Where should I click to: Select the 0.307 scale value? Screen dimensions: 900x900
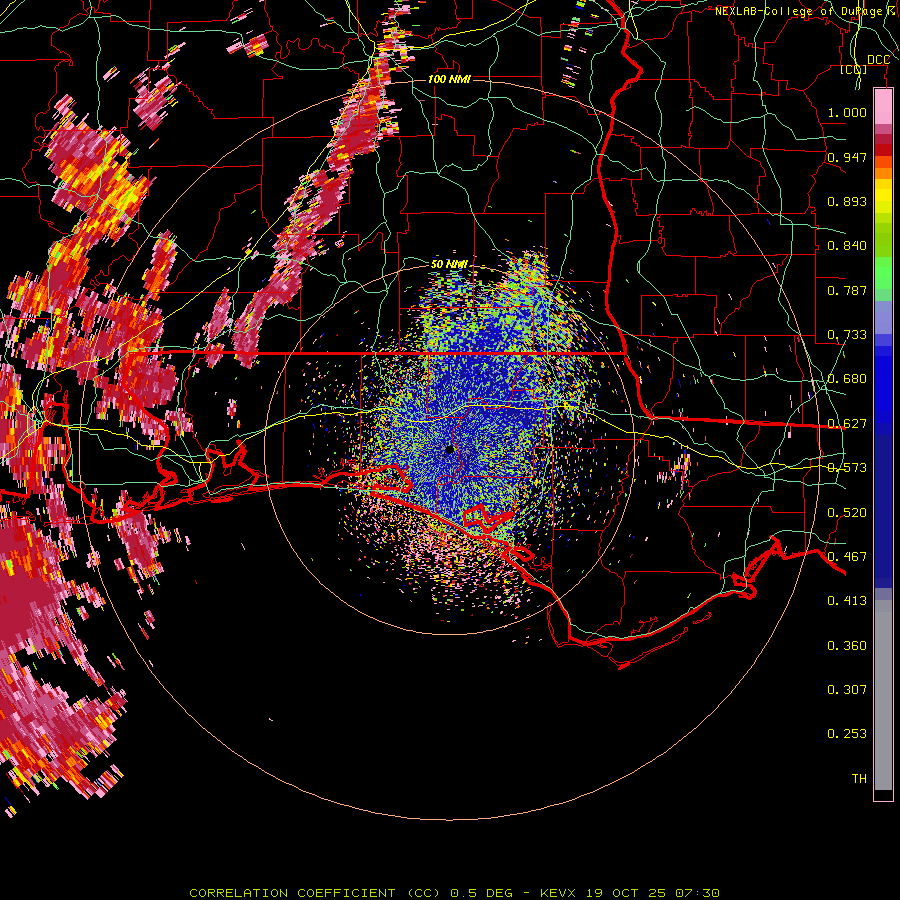(847, 689)
